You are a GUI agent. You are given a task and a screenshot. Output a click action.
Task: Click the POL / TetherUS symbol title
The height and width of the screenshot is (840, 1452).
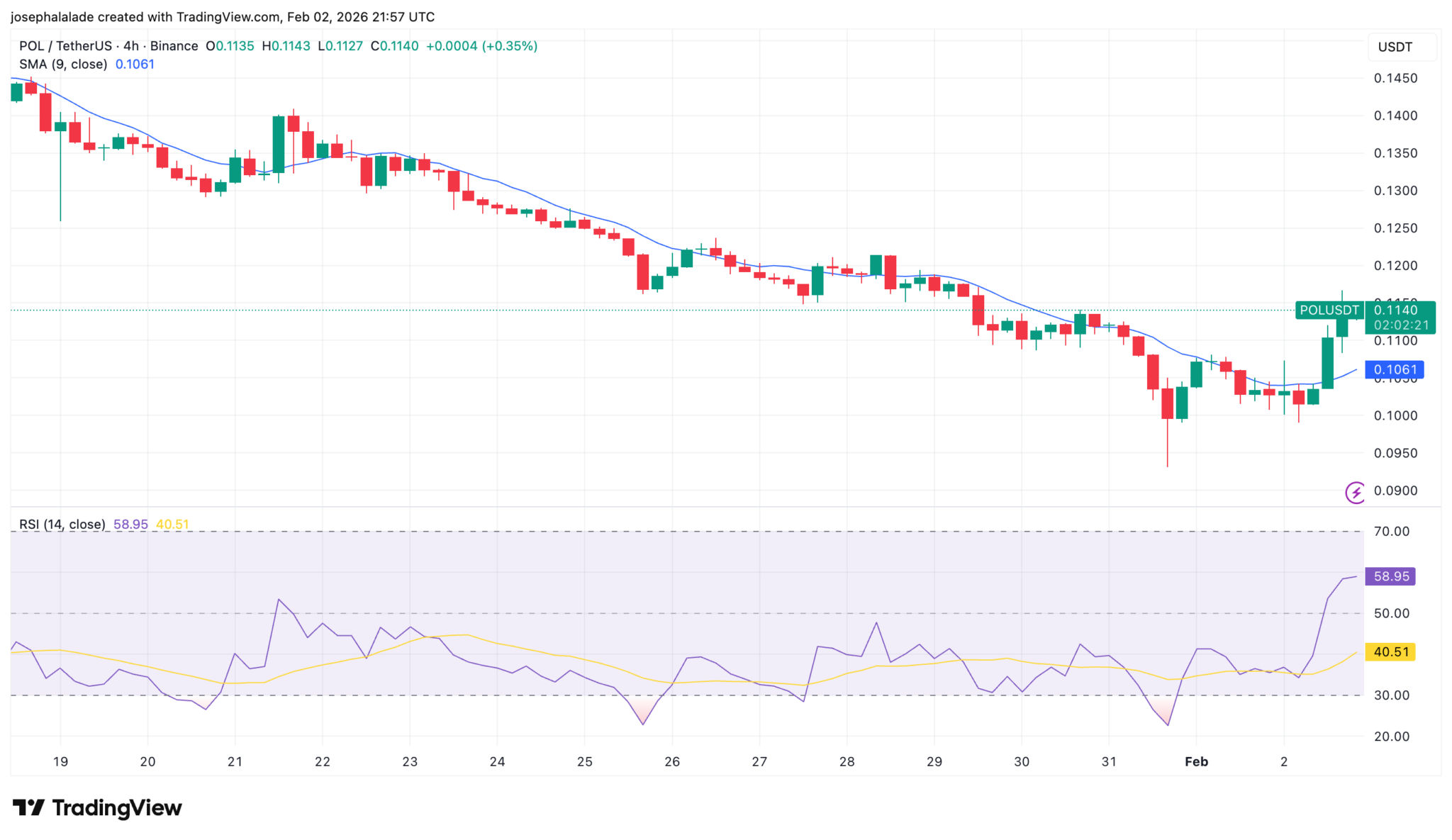click(65, 46)
